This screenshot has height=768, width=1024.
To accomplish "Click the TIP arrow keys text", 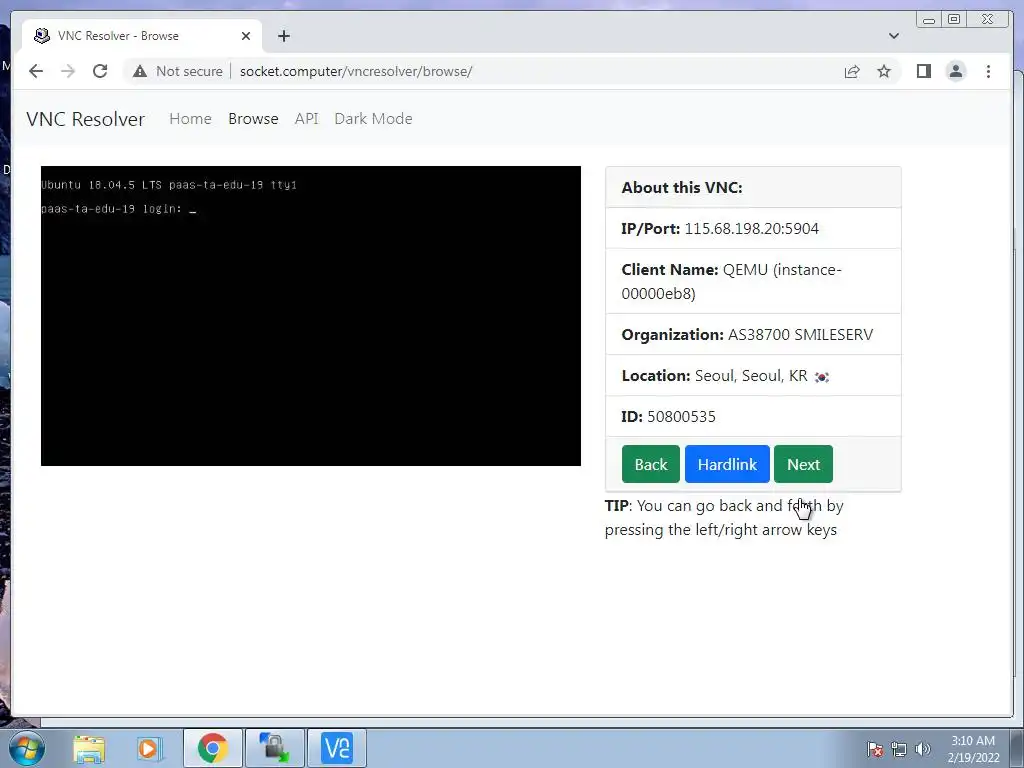I will point(724,517).
